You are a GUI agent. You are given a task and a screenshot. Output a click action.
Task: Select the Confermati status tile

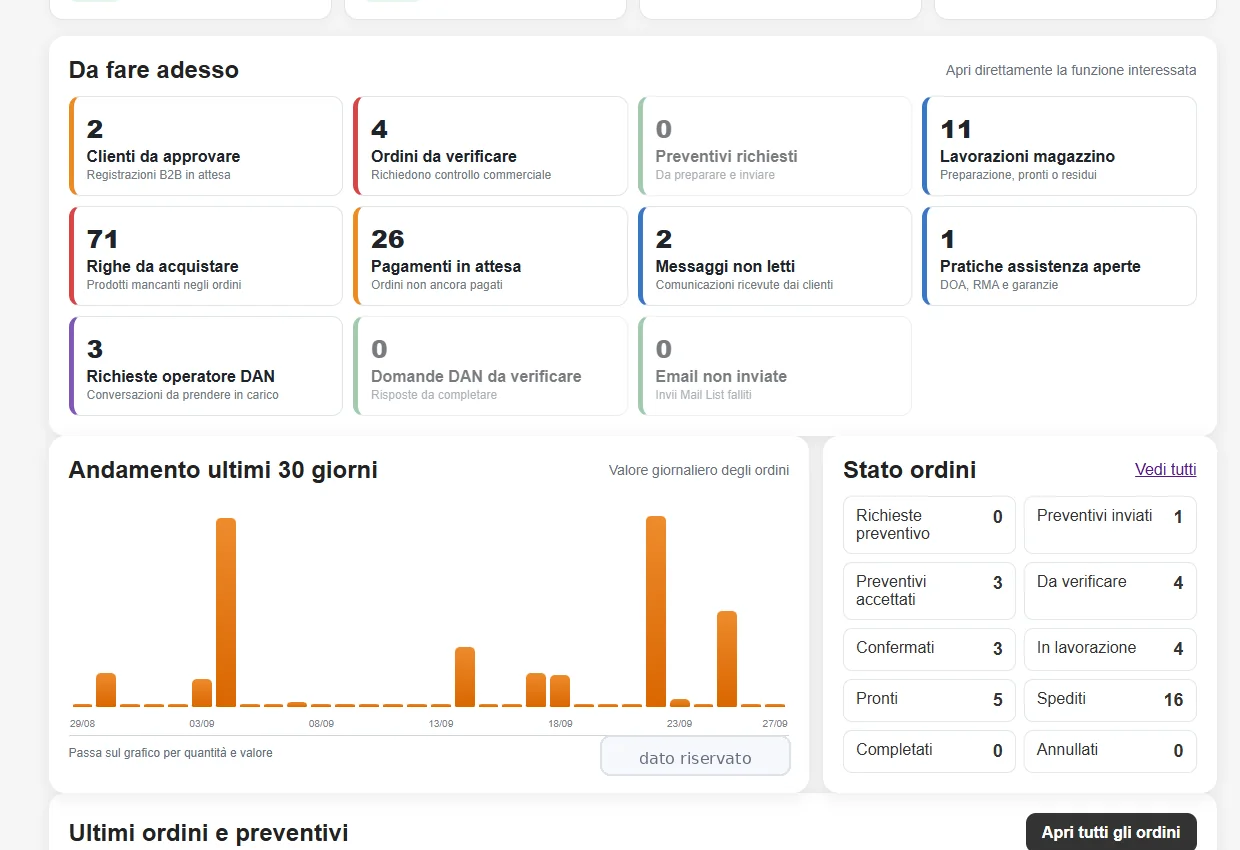(x=929, y=649)
